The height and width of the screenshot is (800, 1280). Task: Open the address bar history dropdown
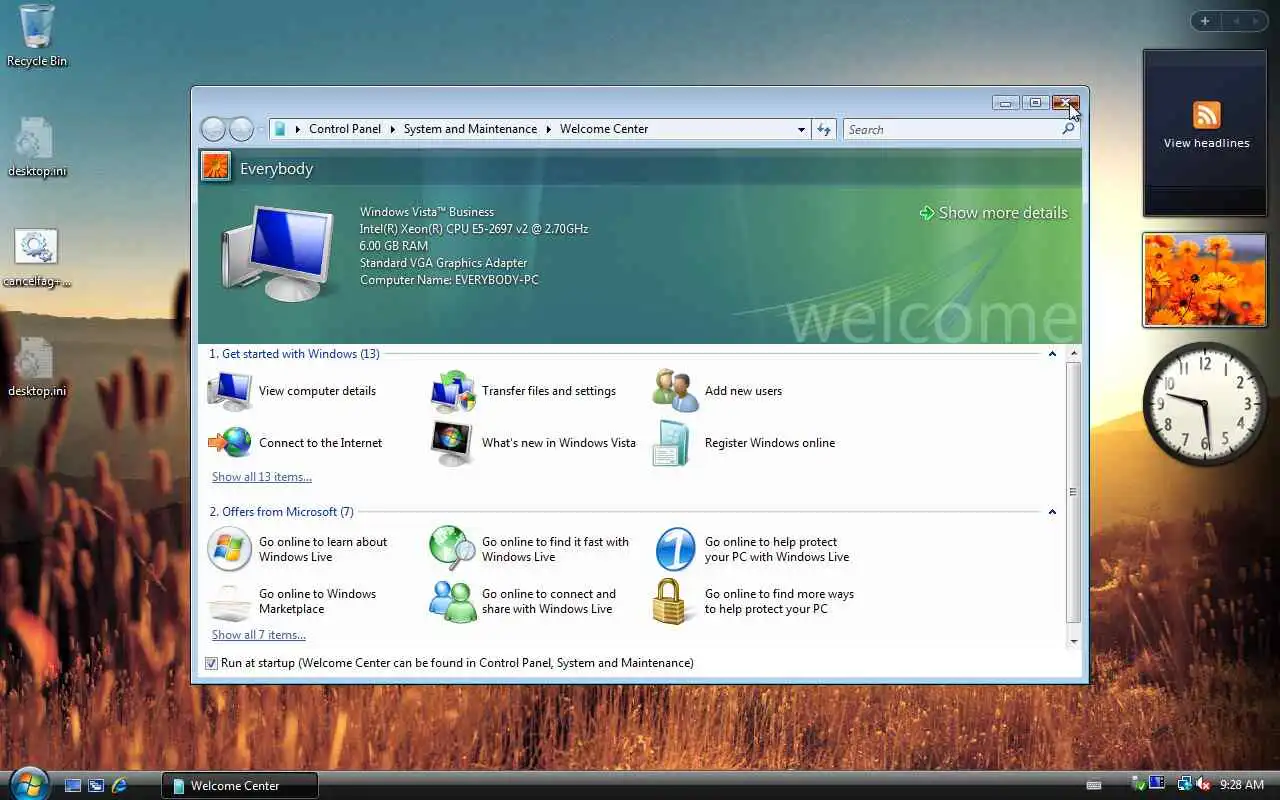pos(801,129)
